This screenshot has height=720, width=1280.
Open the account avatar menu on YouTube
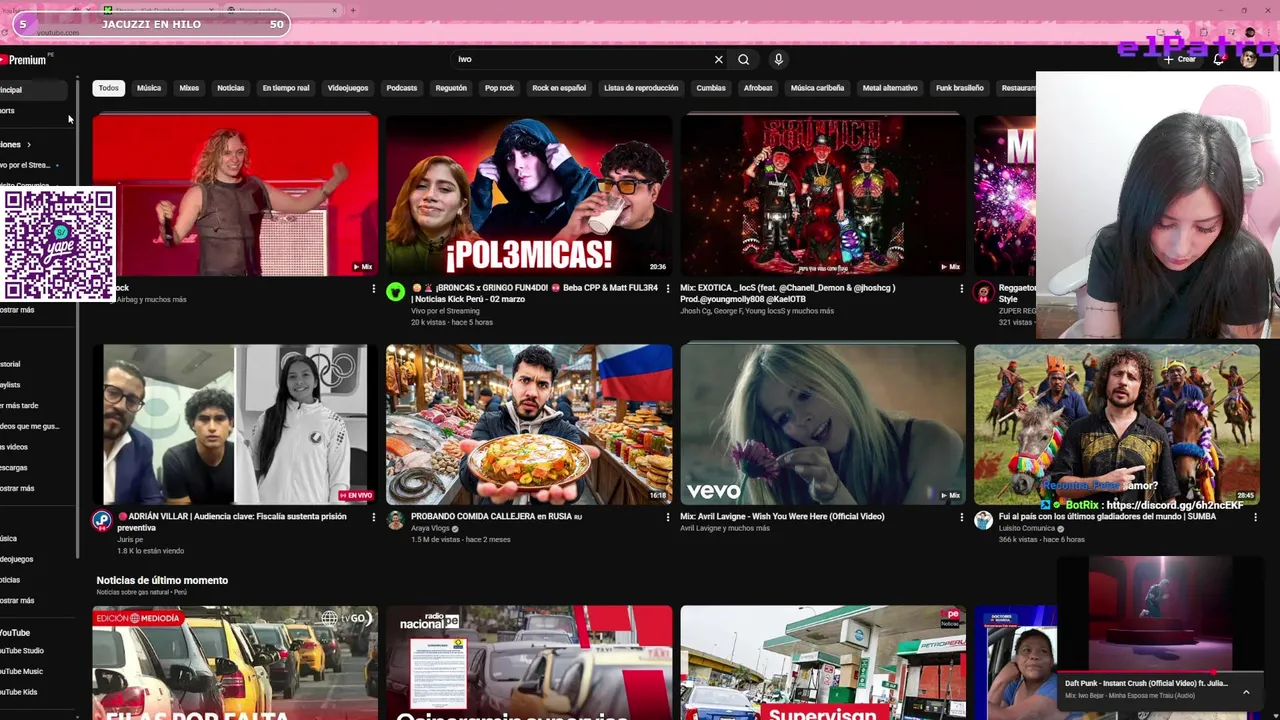1248,59
